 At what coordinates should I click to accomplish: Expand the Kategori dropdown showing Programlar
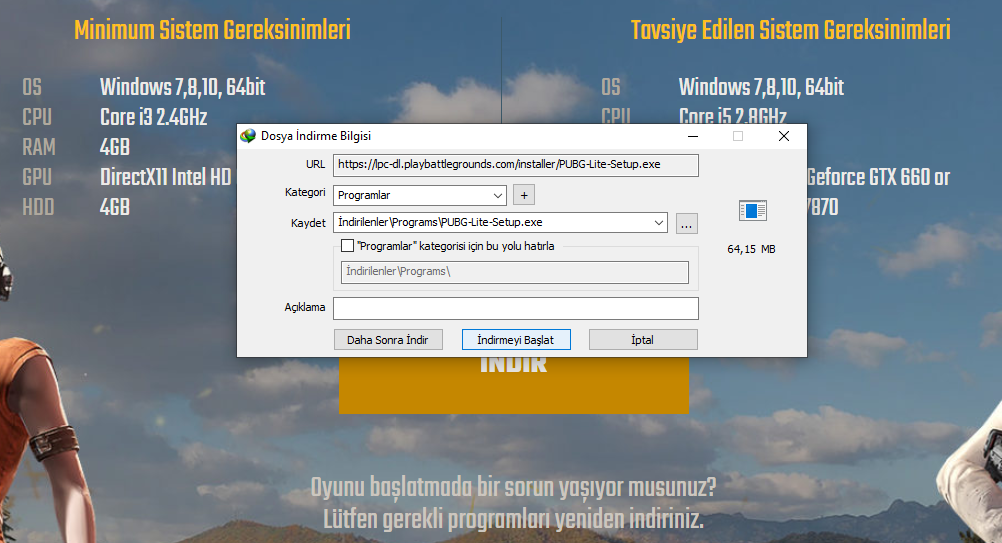point(498,195)
